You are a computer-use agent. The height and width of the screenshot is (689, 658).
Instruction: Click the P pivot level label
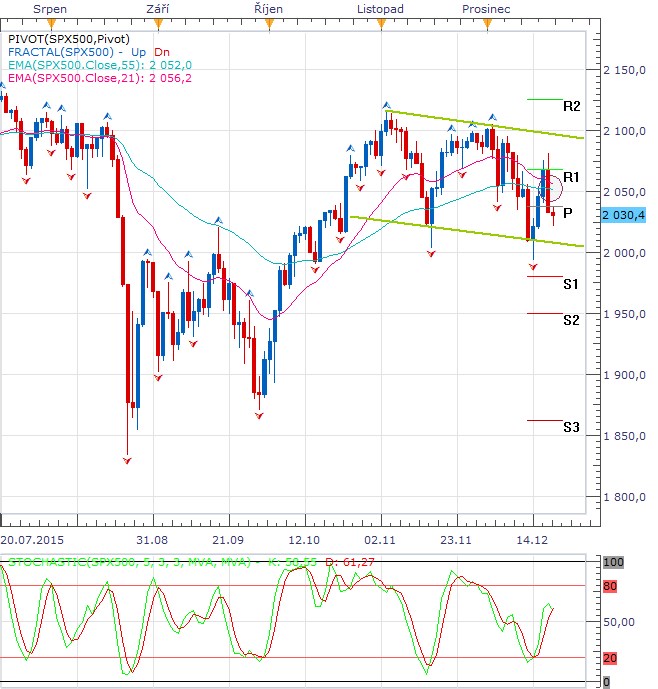coord(567,213)
